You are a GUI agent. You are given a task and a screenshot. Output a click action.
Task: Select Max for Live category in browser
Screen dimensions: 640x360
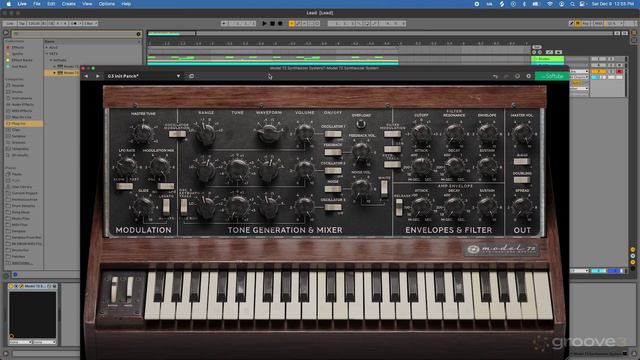(x=22, y=117)
